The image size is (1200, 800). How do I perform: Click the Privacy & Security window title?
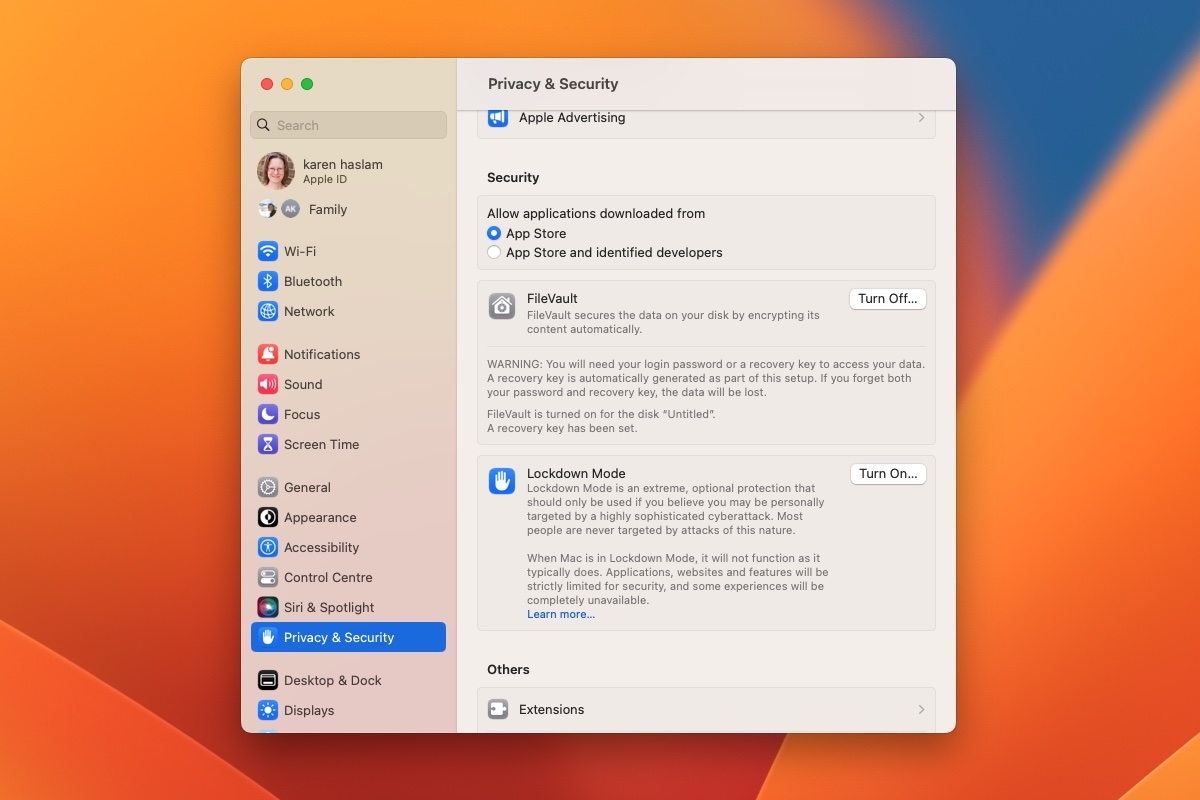(553, 84)
